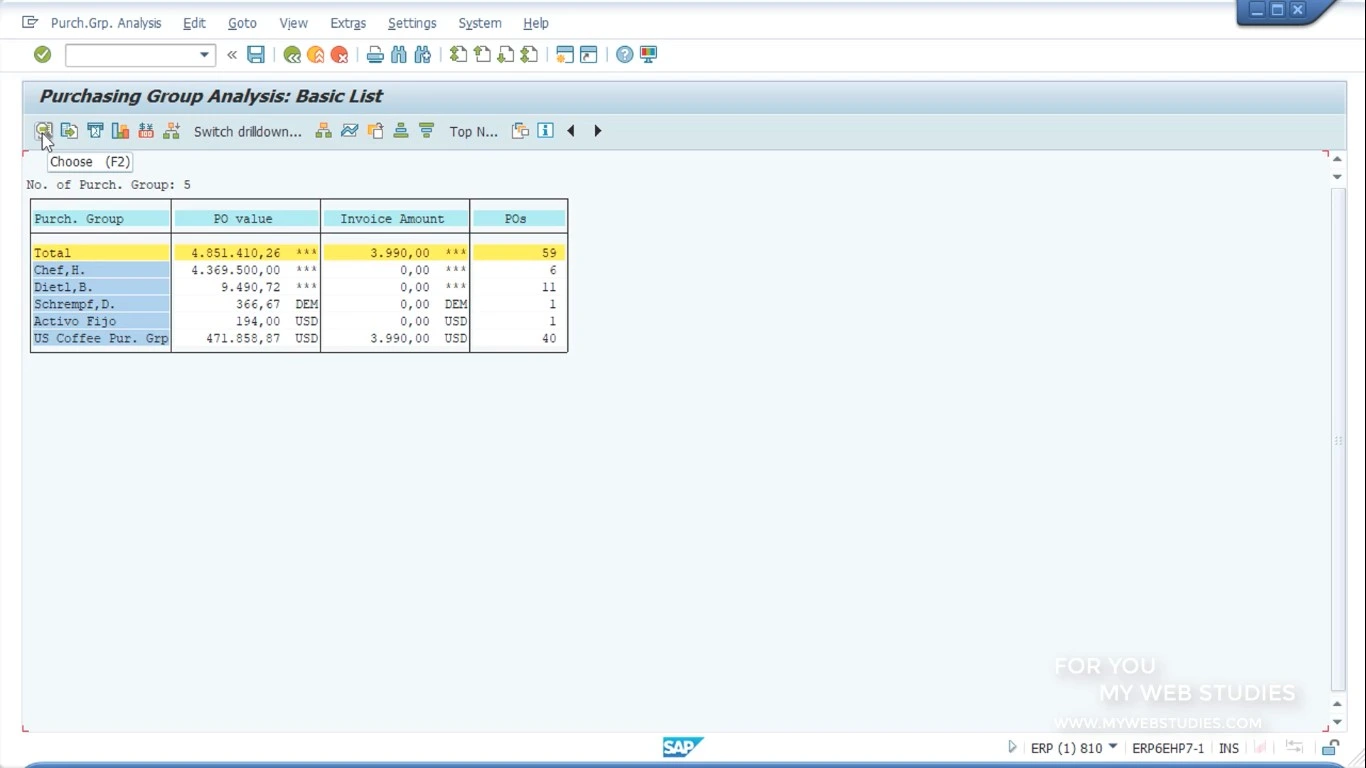Open the Purch.Grp. Analysis menu
The height and width of the screenshot is (768, 1366).
pyautogui.click(x=106, y=23)
